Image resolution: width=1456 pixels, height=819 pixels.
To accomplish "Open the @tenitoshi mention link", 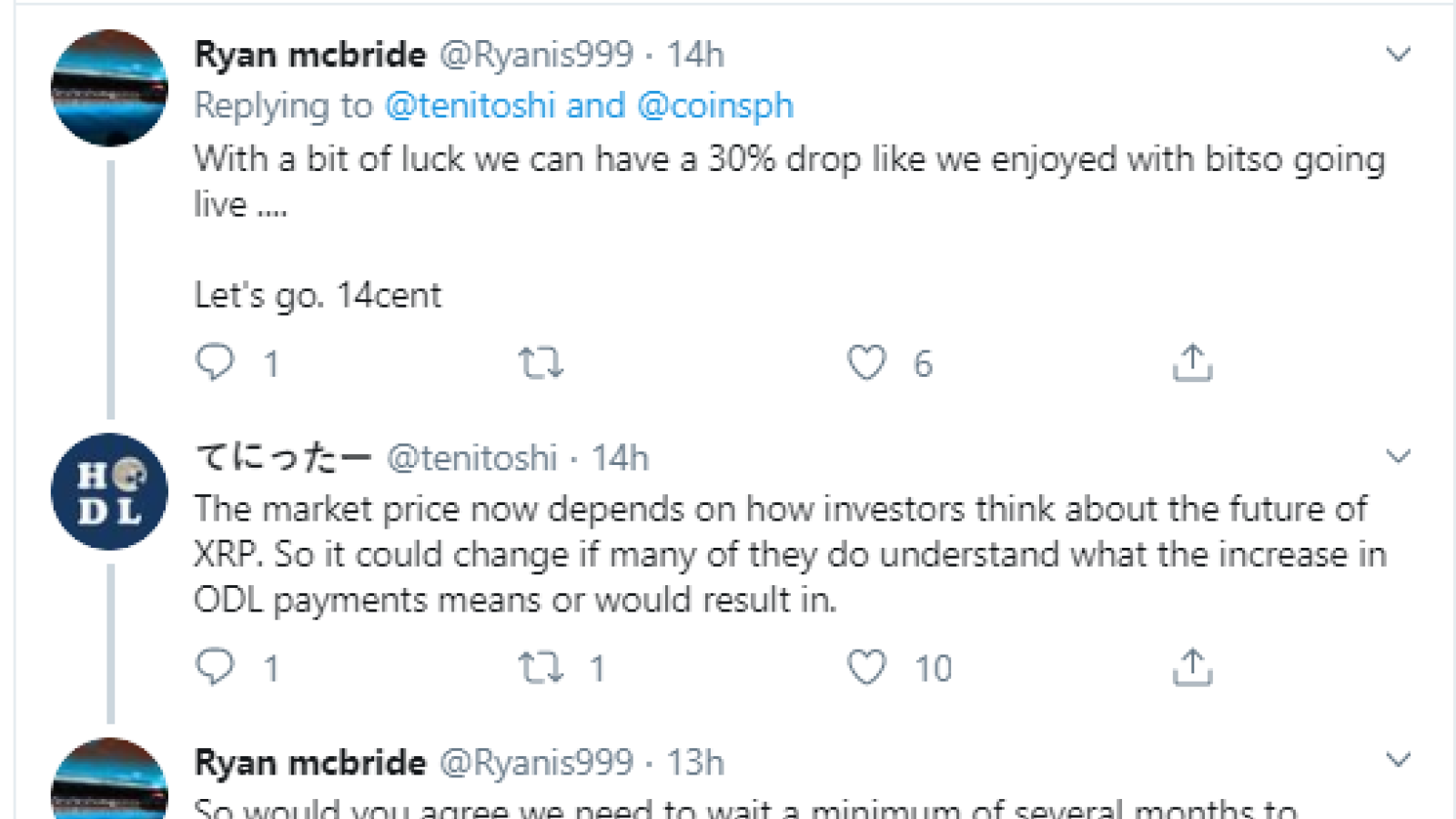I will pyautogui.click(x=470, y=106).
